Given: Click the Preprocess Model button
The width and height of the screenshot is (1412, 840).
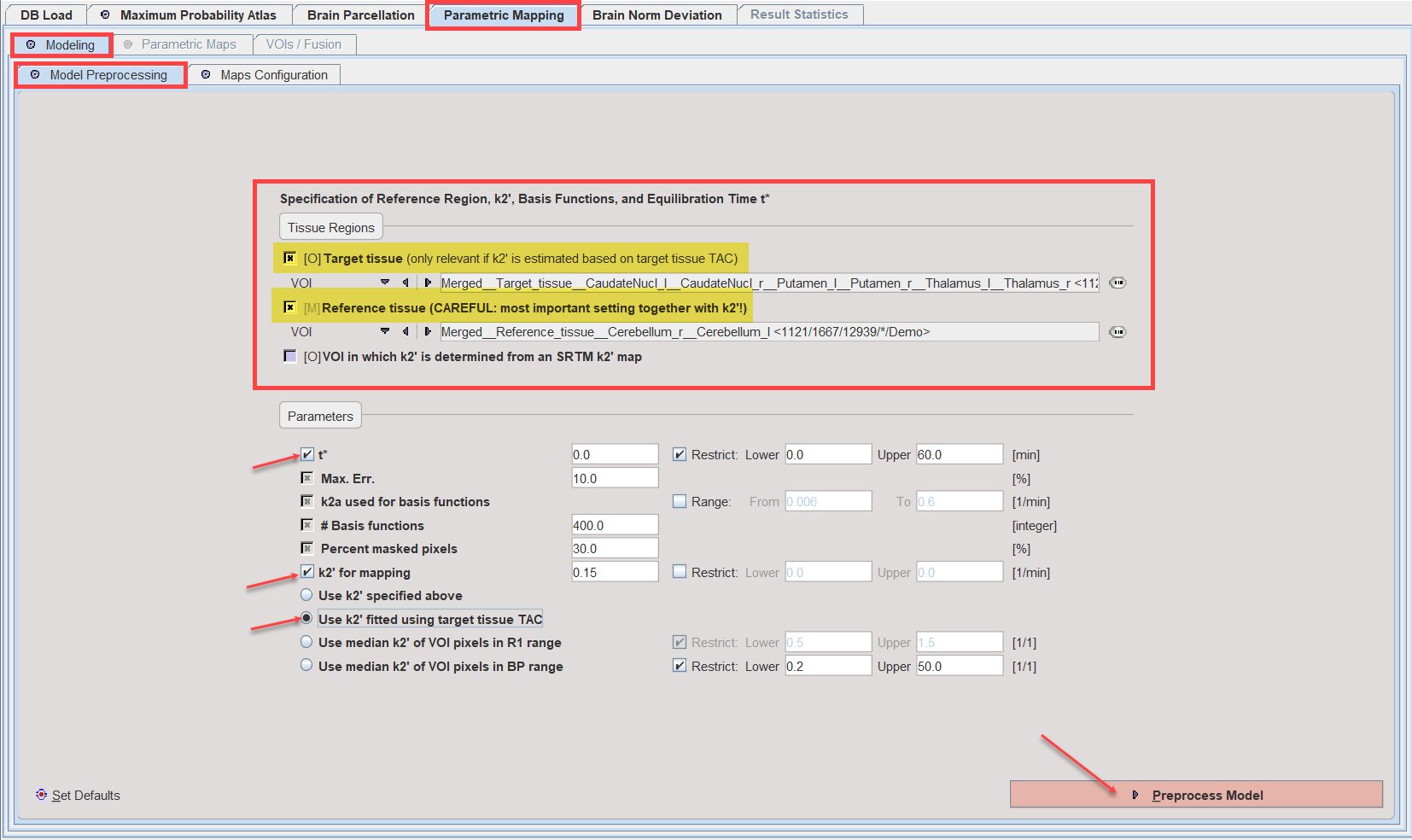Looking at the screenshot, I should click(x=1196, y=795).
